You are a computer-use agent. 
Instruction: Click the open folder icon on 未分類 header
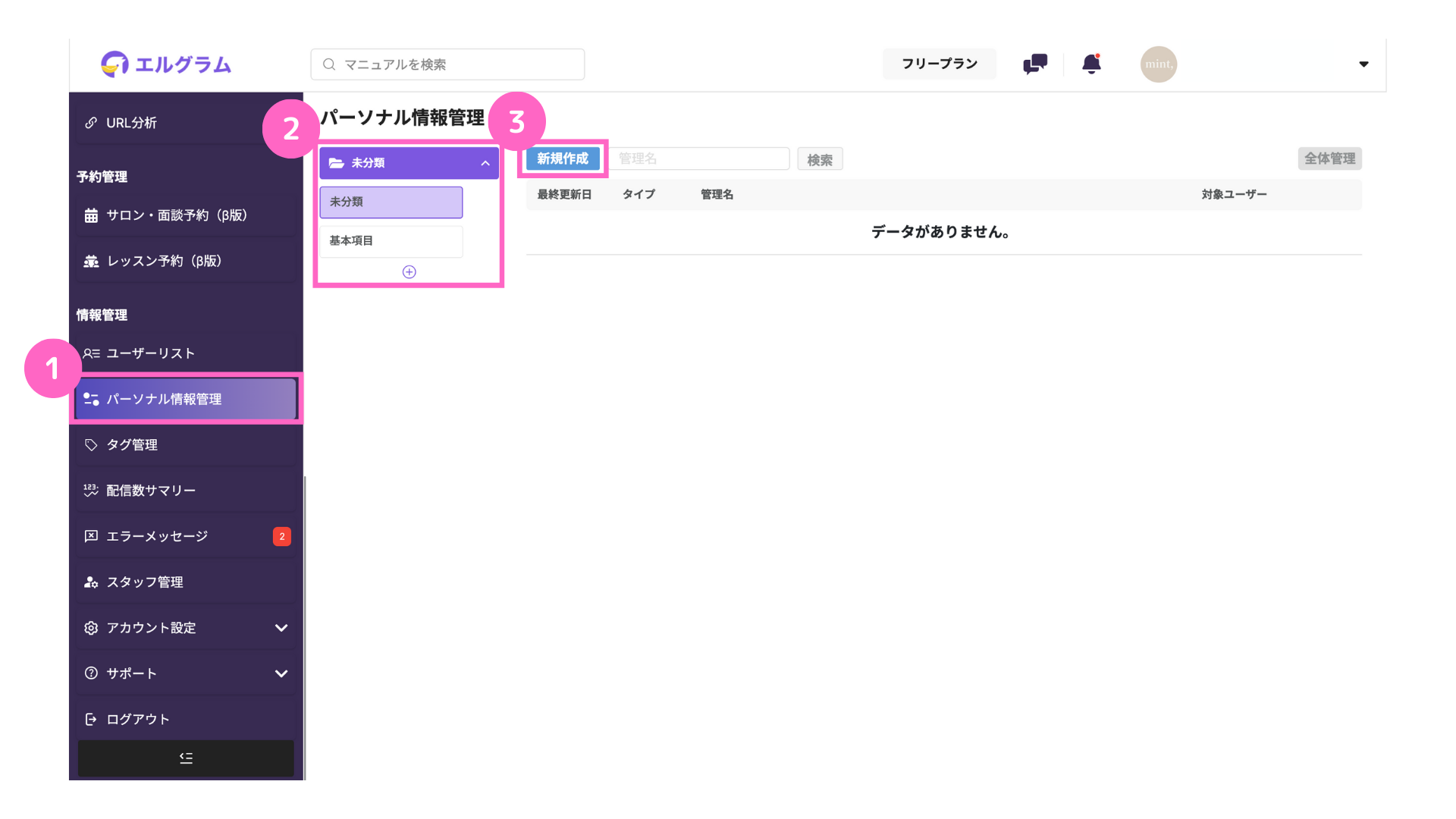(337, 163)
